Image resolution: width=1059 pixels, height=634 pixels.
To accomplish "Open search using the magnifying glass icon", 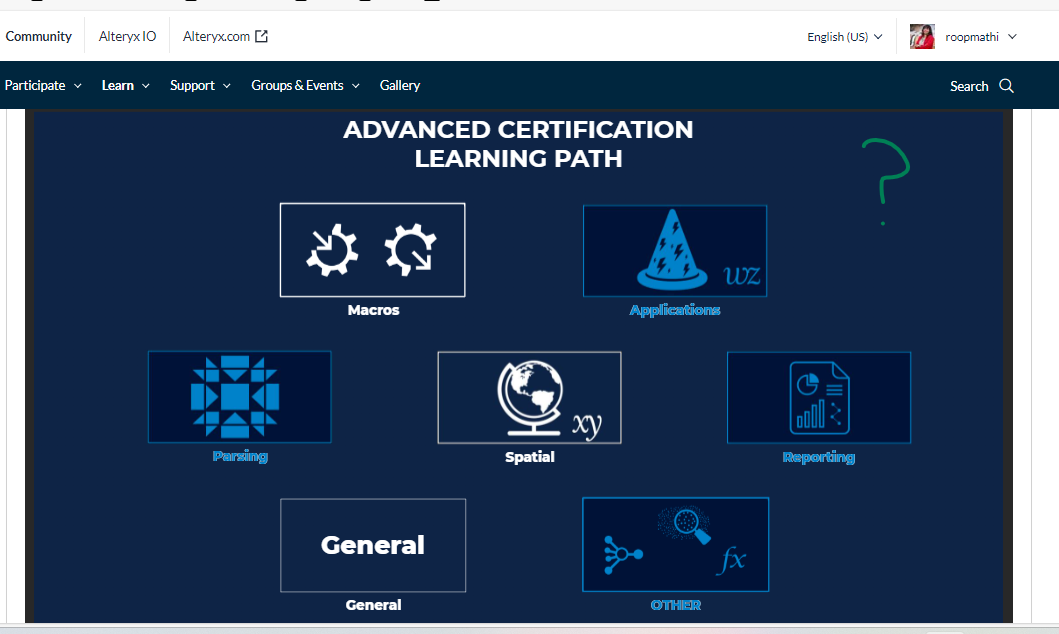I will click(x=1007, y=85).
